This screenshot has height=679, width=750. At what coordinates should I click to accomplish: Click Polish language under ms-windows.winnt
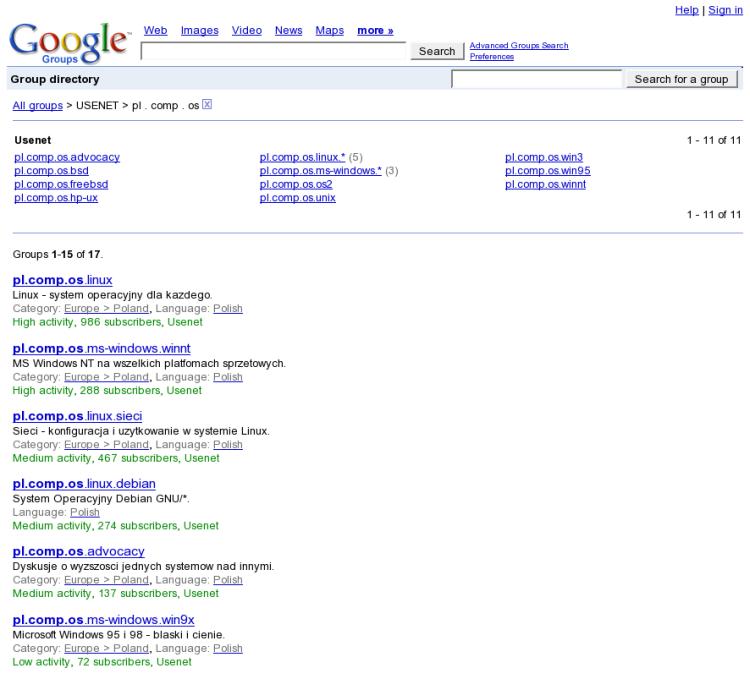[x=228, y=377]
